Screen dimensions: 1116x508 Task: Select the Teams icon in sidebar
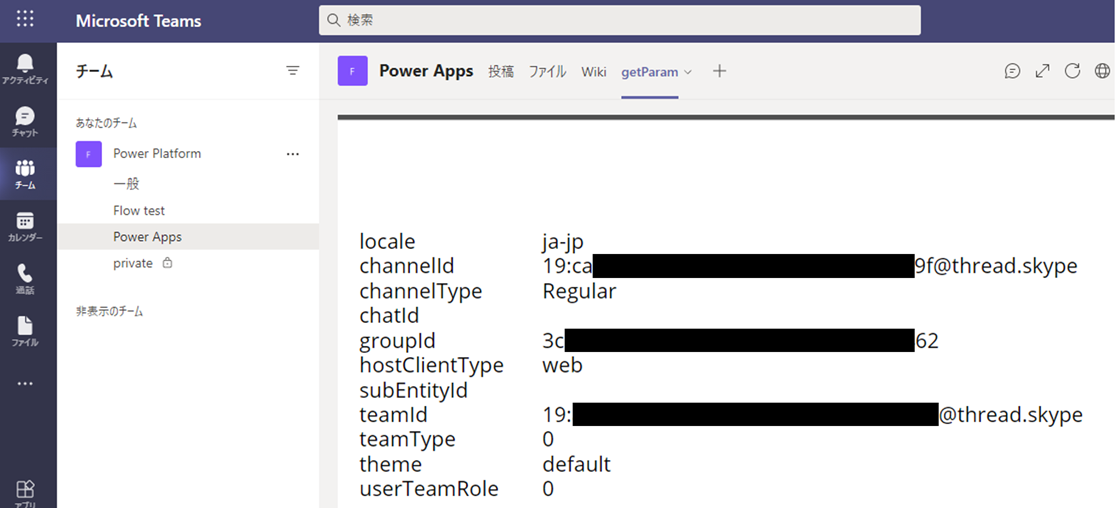[x=25, y=174]
